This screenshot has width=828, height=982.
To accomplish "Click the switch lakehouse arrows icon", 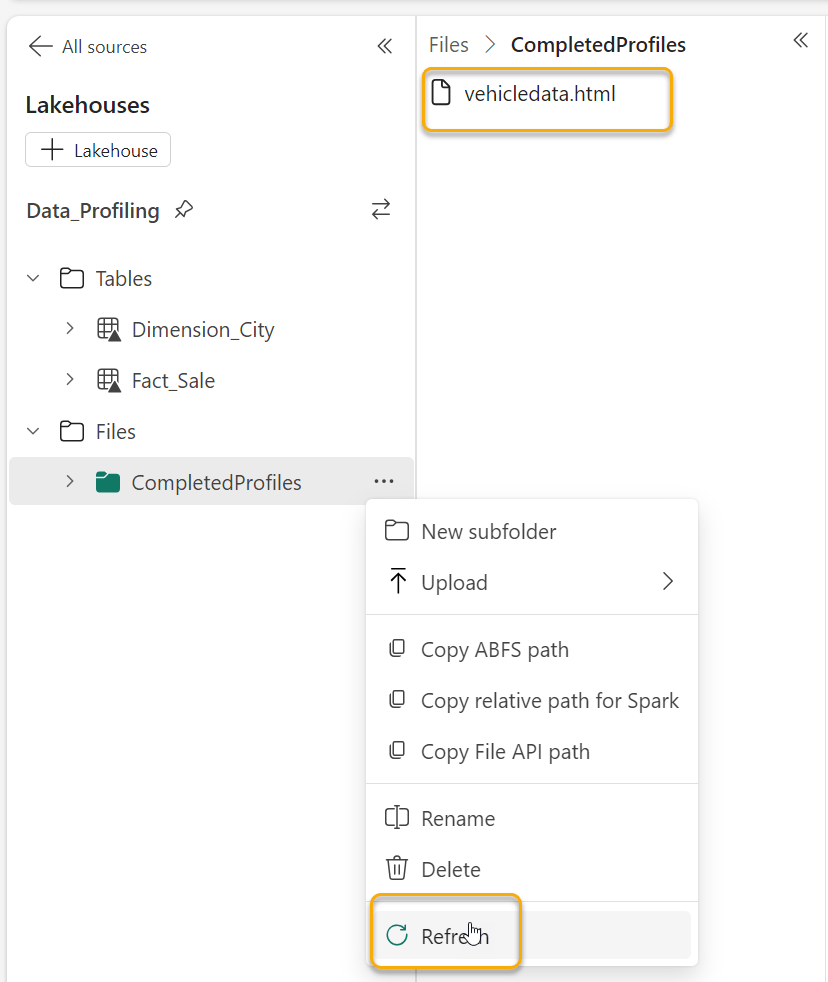I will pyautogui.click(x=381, y=210).
